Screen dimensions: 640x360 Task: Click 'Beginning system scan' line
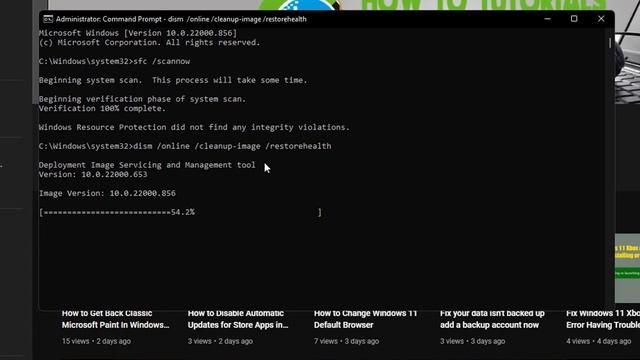pyautogui.click(x=173, y=80)
